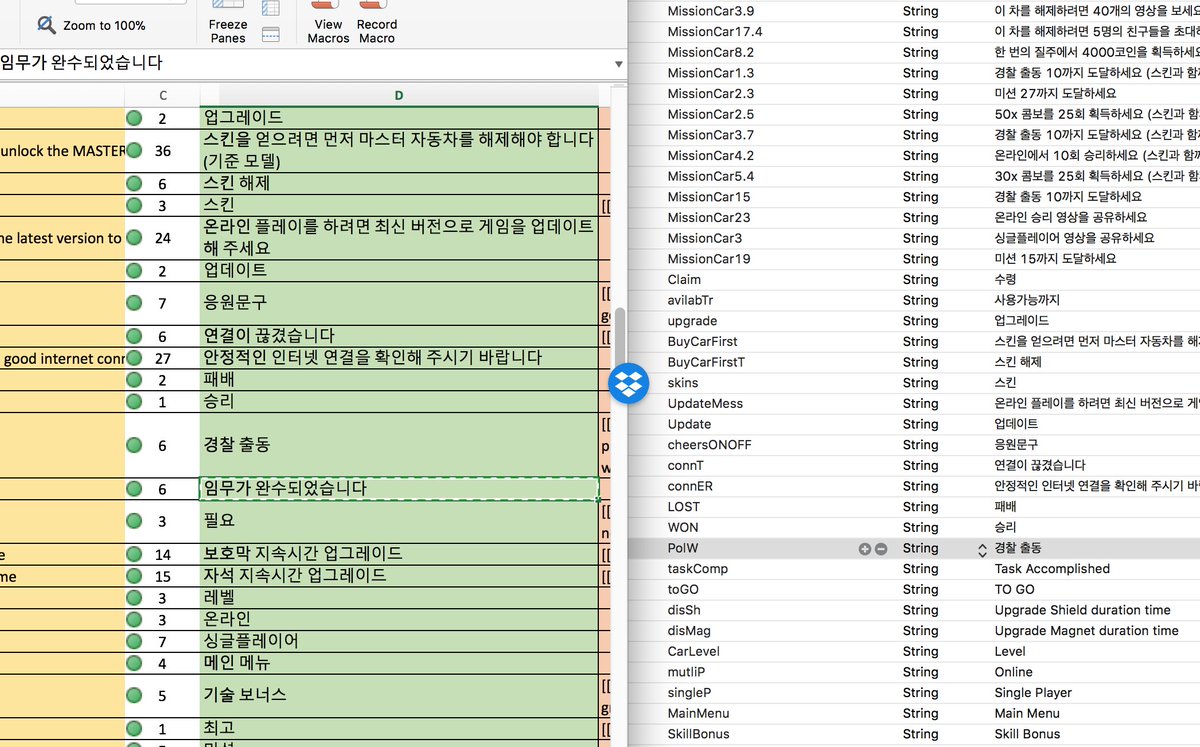Select the LOST key in plist
This screenshot has height=747, width=1200.
point(683,507)
